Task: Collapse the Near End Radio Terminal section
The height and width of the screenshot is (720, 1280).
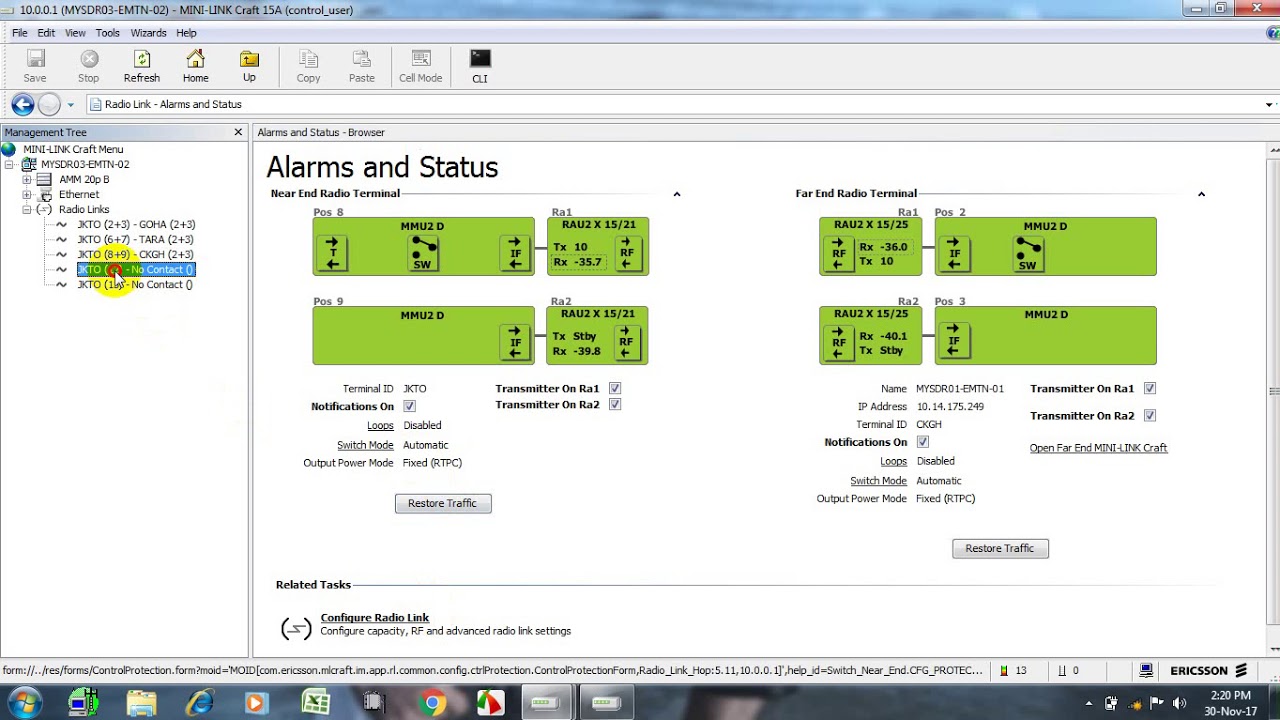Action: tap(677, 194)
